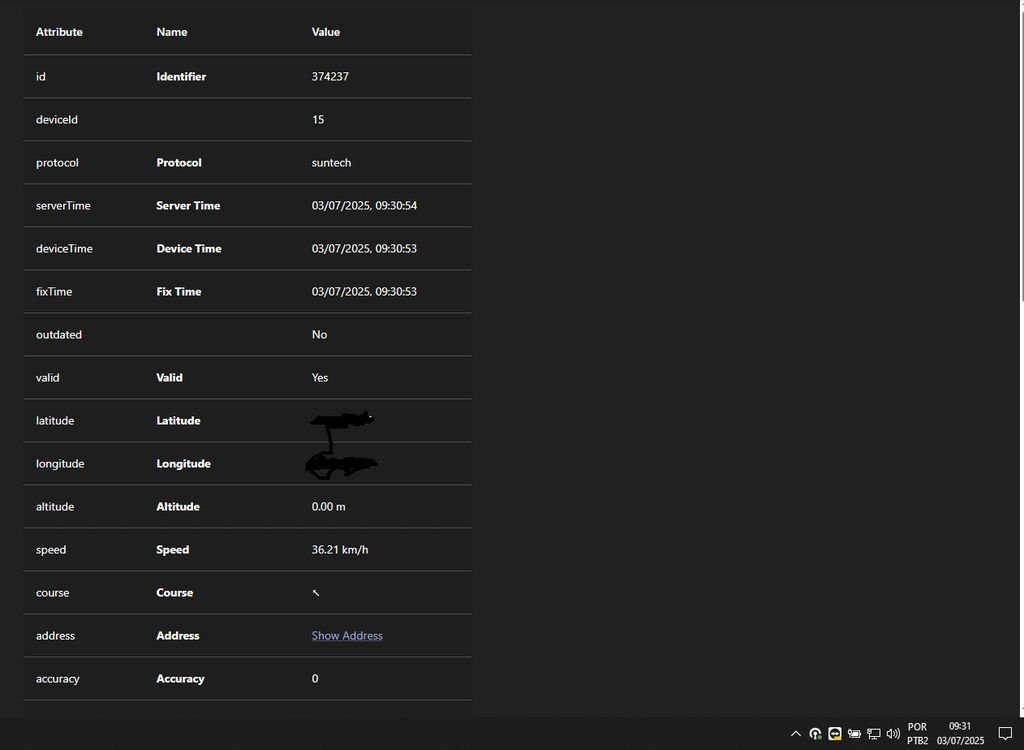
Task: Open the clock showing 09:31
Action: pyautogui.click(x=960, y=734)
